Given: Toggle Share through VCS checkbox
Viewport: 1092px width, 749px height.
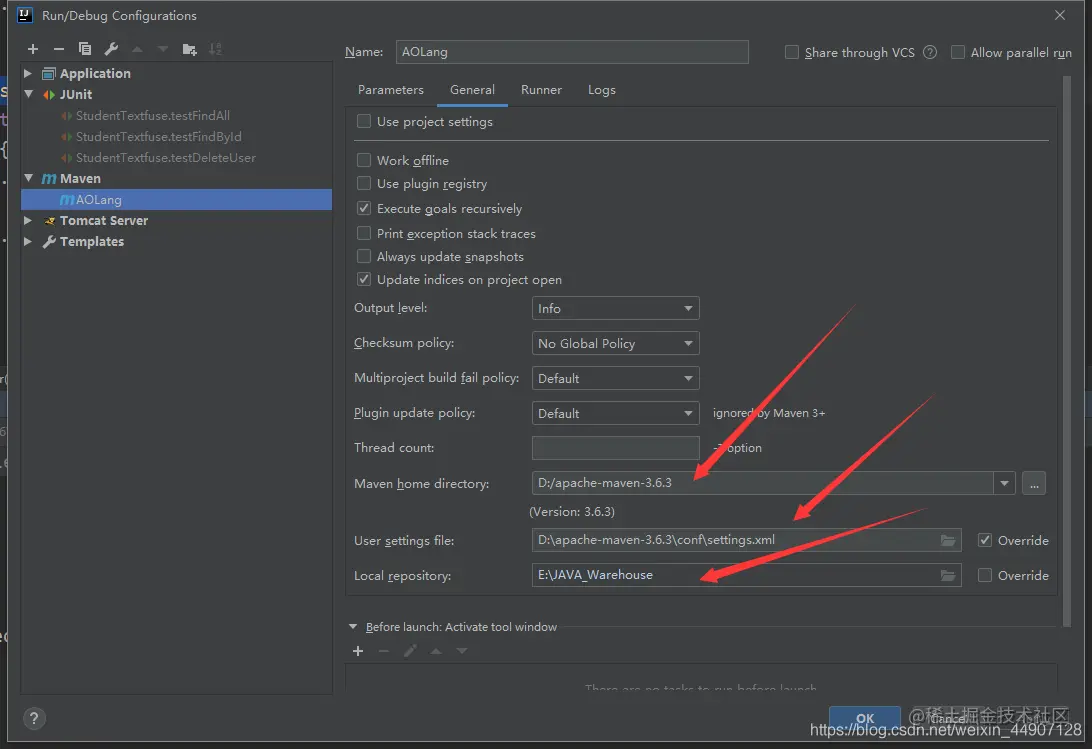Looking at the screenshot, I should click(792, 52).
